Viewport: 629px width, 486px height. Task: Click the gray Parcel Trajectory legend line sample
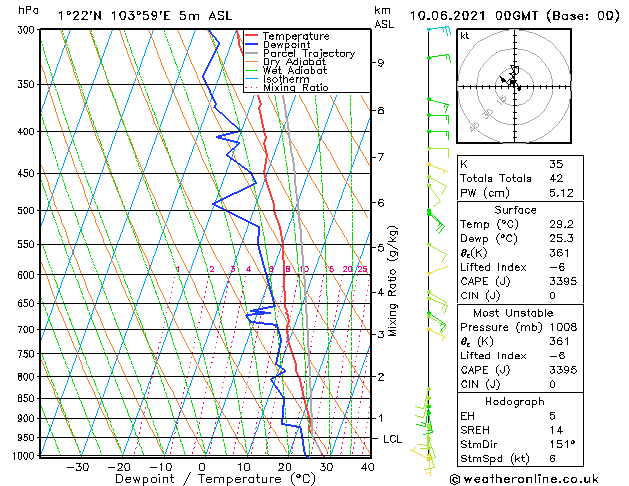point(252,53)
